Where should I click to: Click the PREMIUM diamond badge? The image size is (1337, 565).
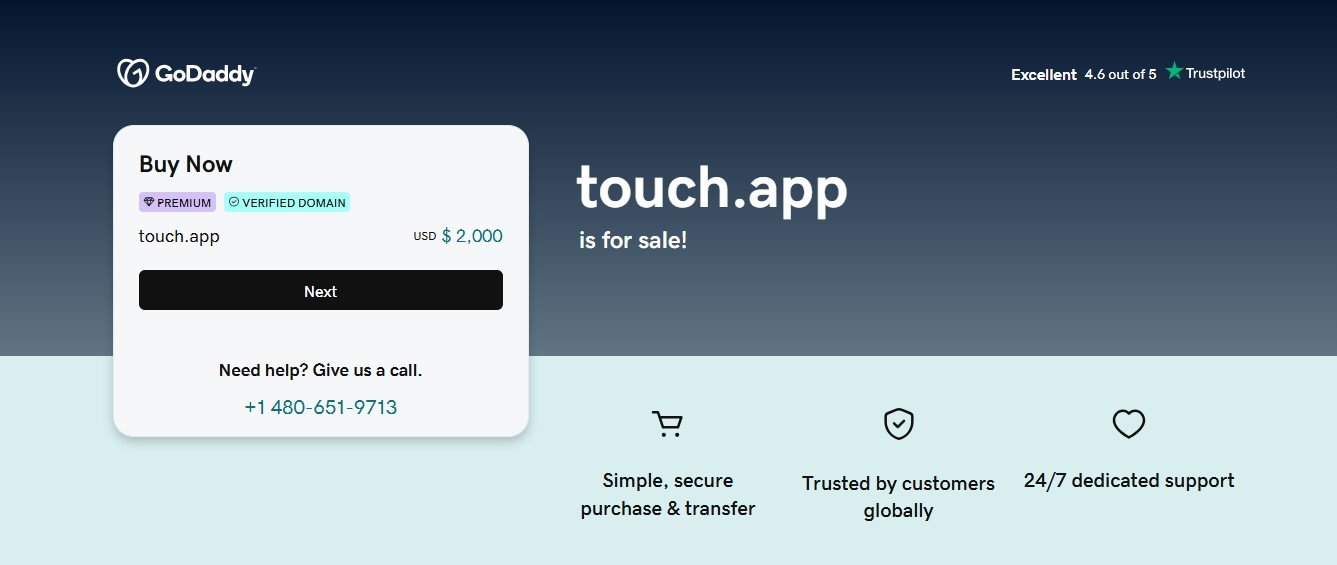pos(177,203)
